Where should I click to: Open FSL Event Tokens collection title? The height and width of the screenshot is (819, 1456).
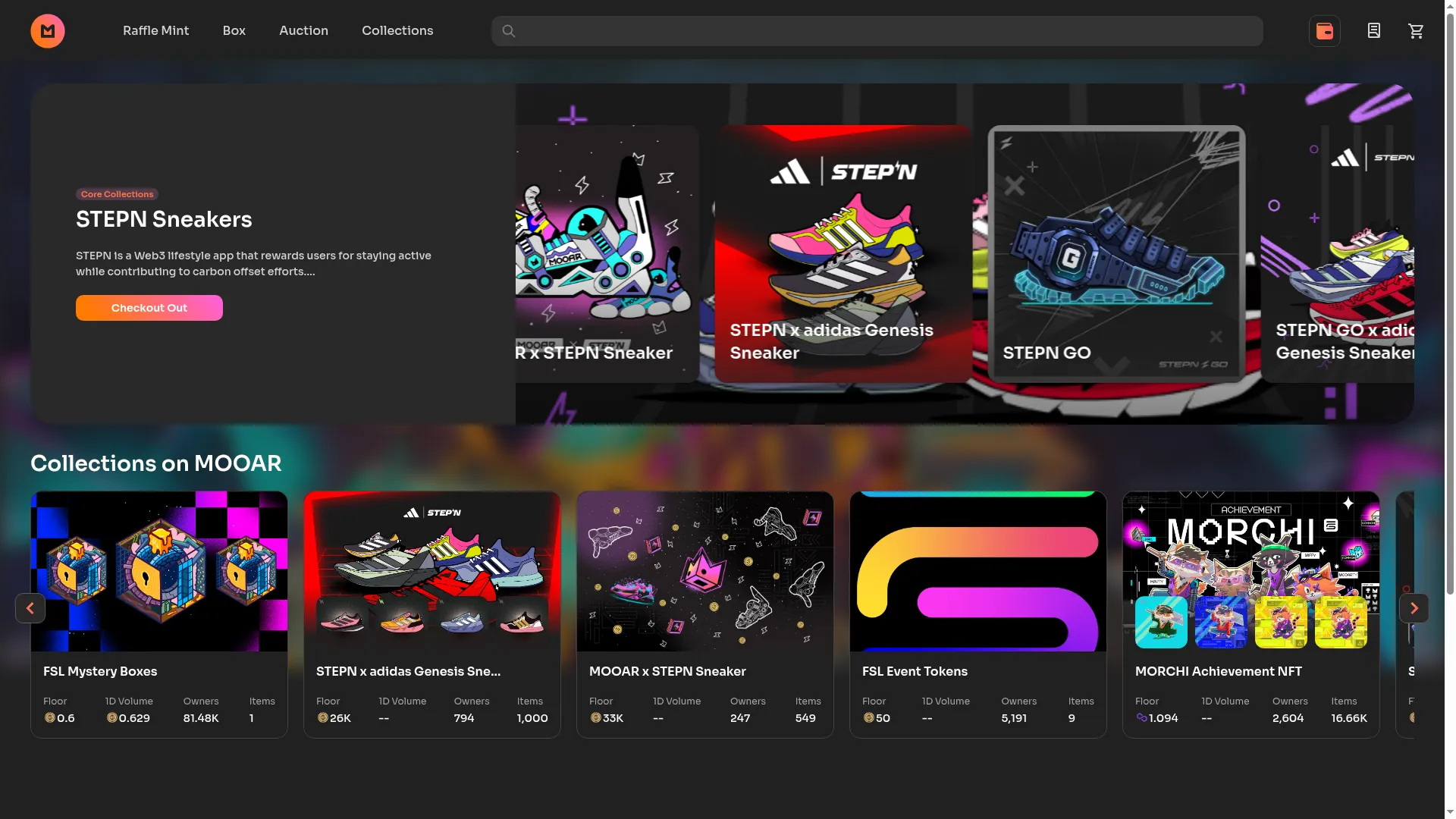[915, 671]
